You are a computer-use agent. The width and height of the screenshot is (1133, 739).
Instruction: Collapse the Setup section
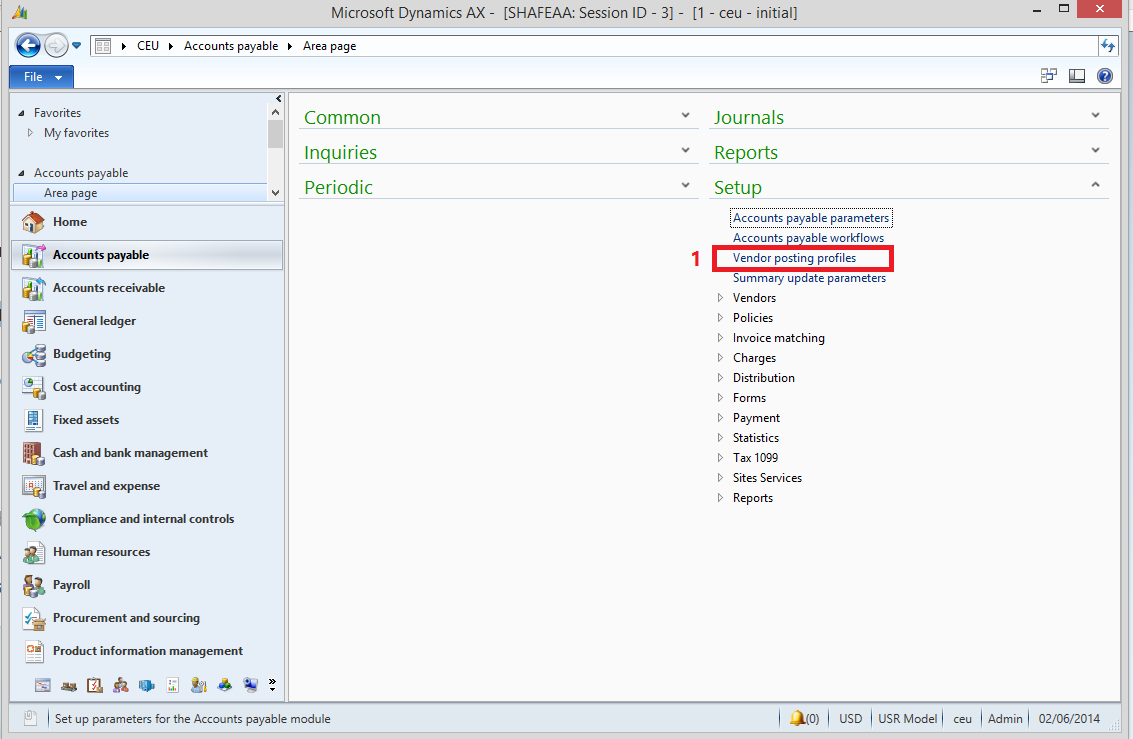coord(1095,186)
